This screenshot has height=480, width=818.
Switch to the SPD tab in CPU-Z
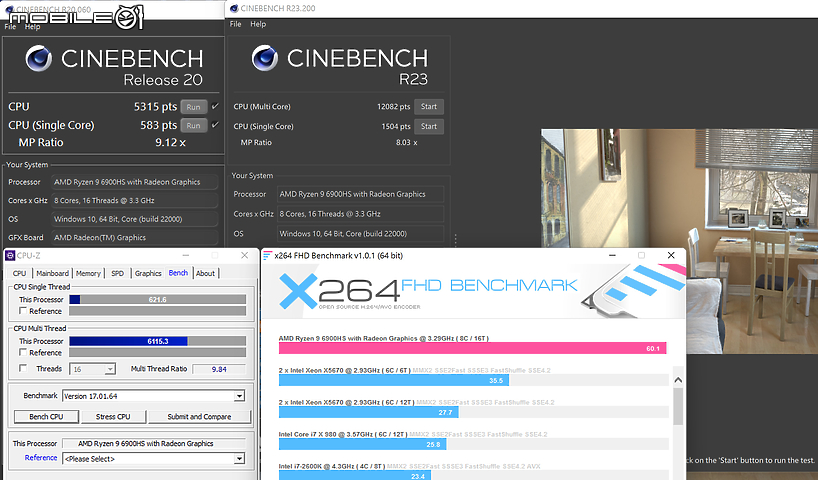pos(117,273)
